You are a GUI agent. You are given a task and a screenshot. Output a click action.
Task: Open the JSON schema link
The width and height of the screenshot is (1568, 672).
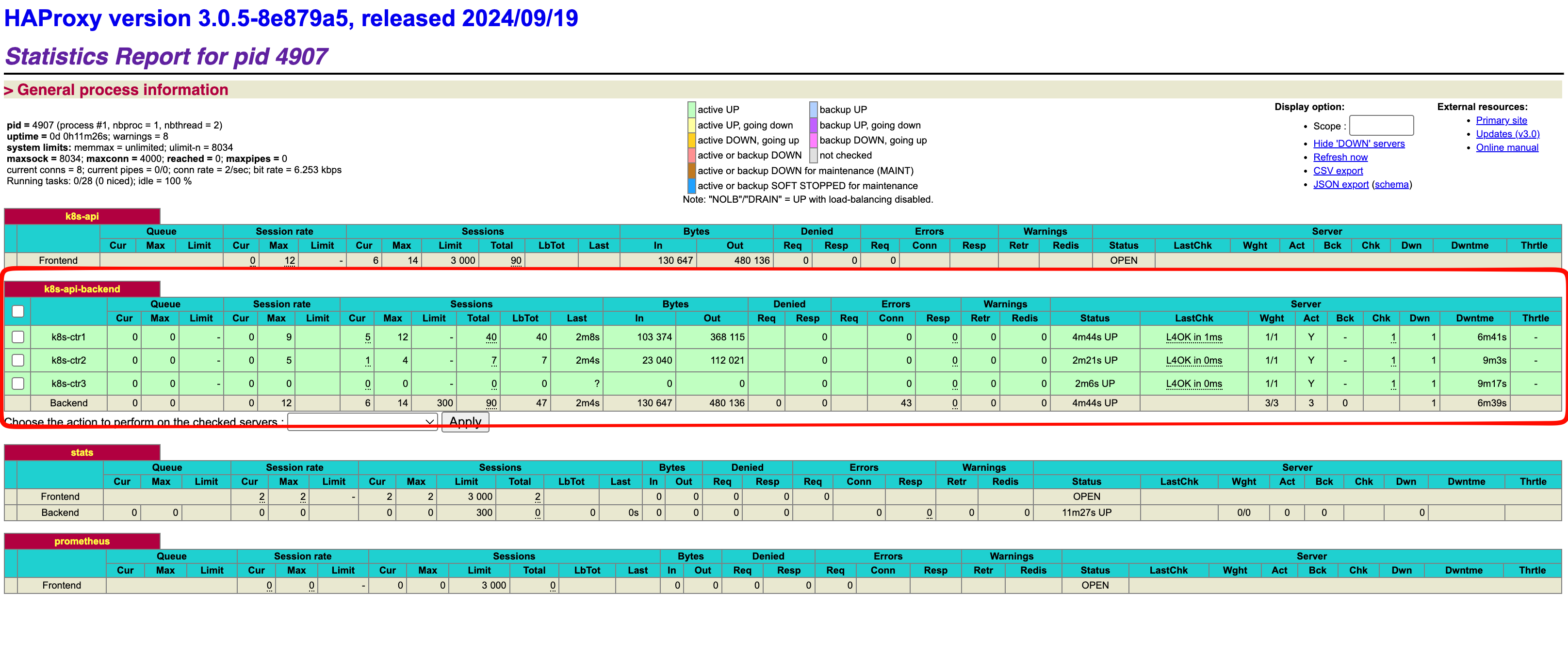coord(1391,184)
